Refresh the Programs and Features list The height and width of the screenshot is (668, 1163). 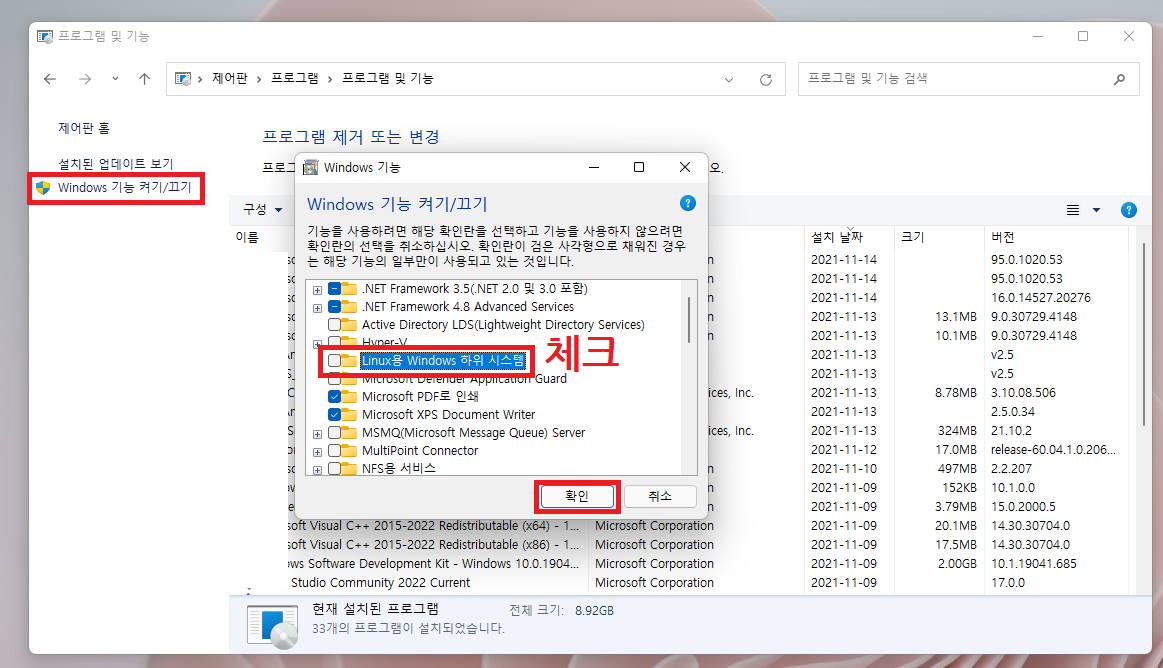(x=765, y=79)
